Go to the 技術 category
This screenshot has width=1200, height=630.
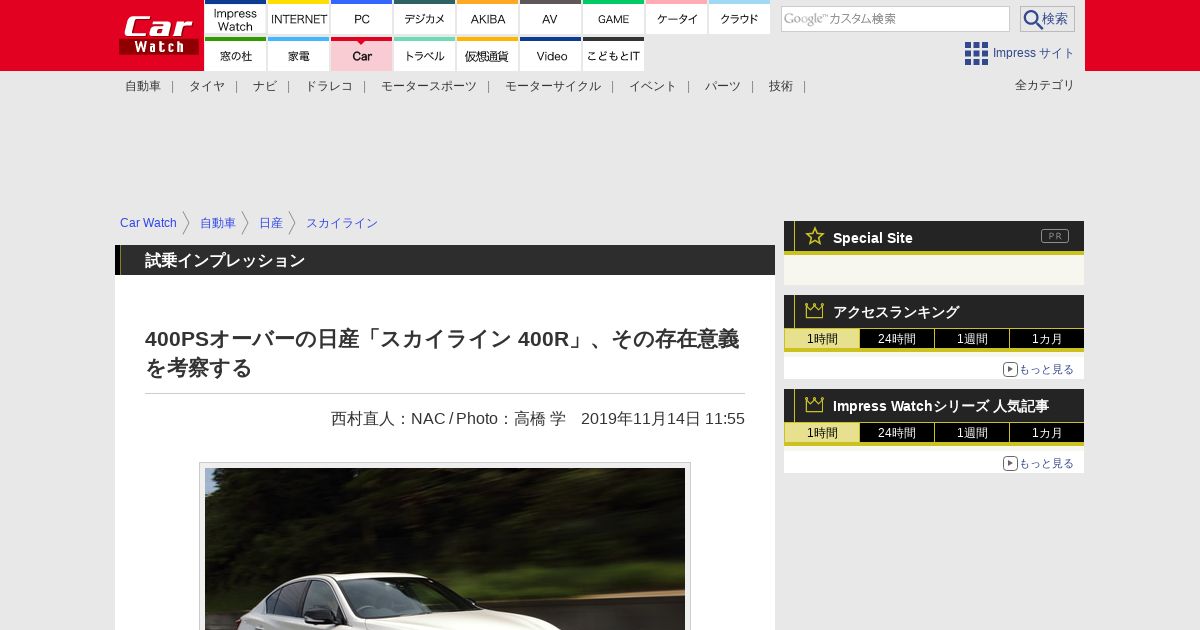pos(781,86)
